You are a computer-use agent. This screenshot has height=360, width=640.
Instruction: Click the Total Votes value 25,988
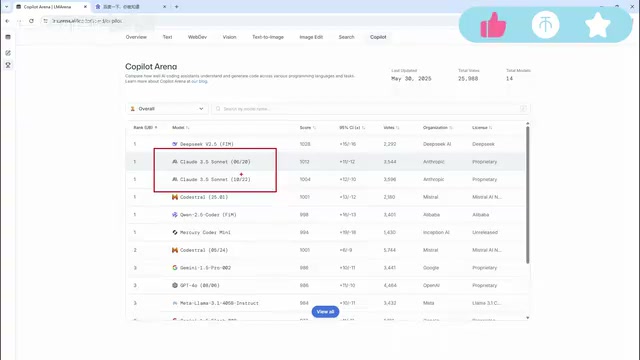[468, 79]
